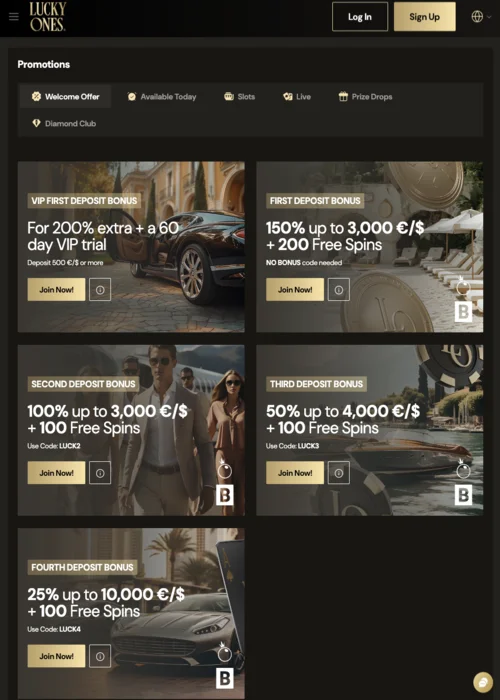The image size is (500, 700).
Task: Open the language globe selector
Action: click(481, 17)
